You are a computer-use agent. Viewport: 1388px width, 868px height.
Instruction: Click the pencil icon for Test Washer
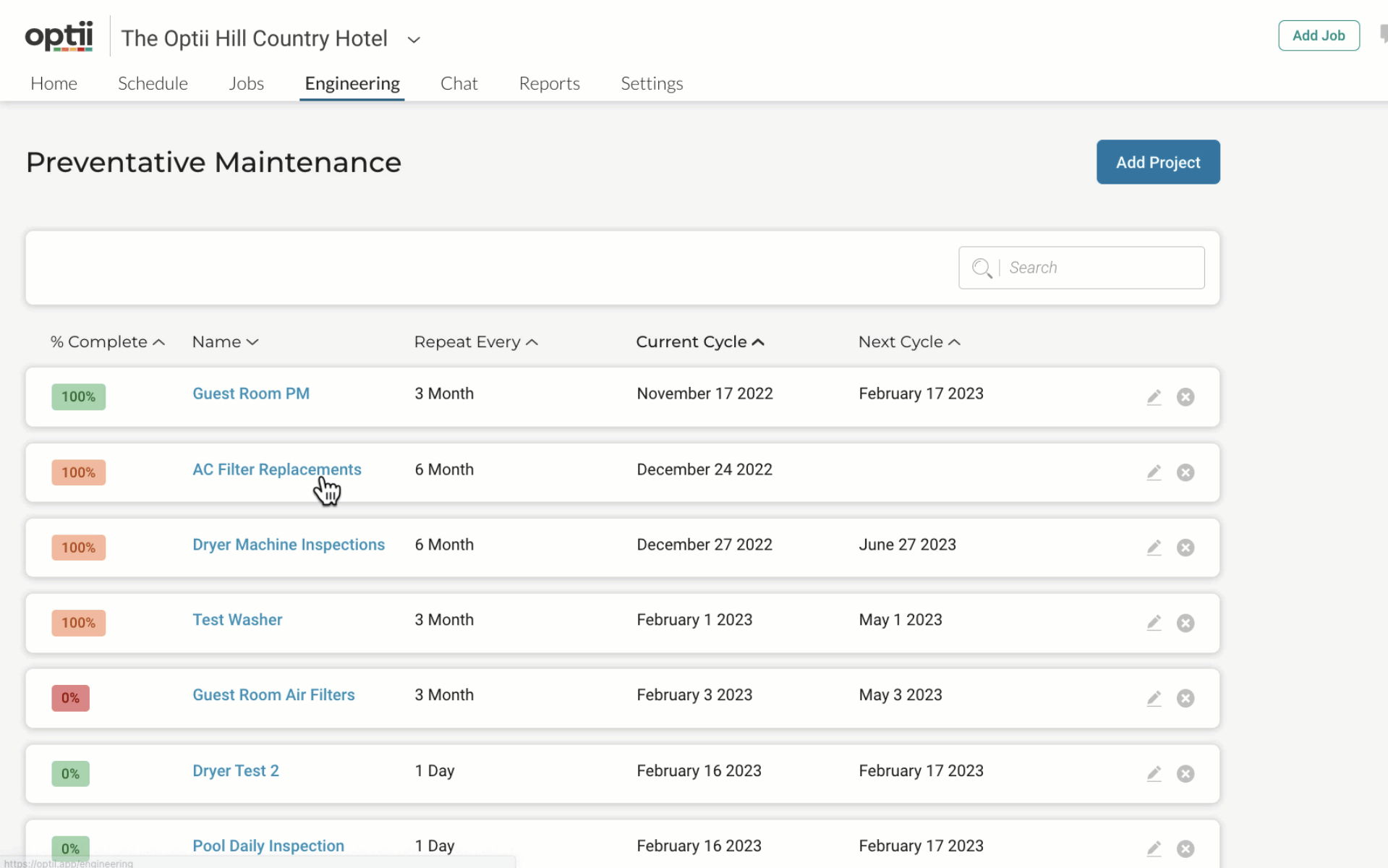click(1154, 623)
